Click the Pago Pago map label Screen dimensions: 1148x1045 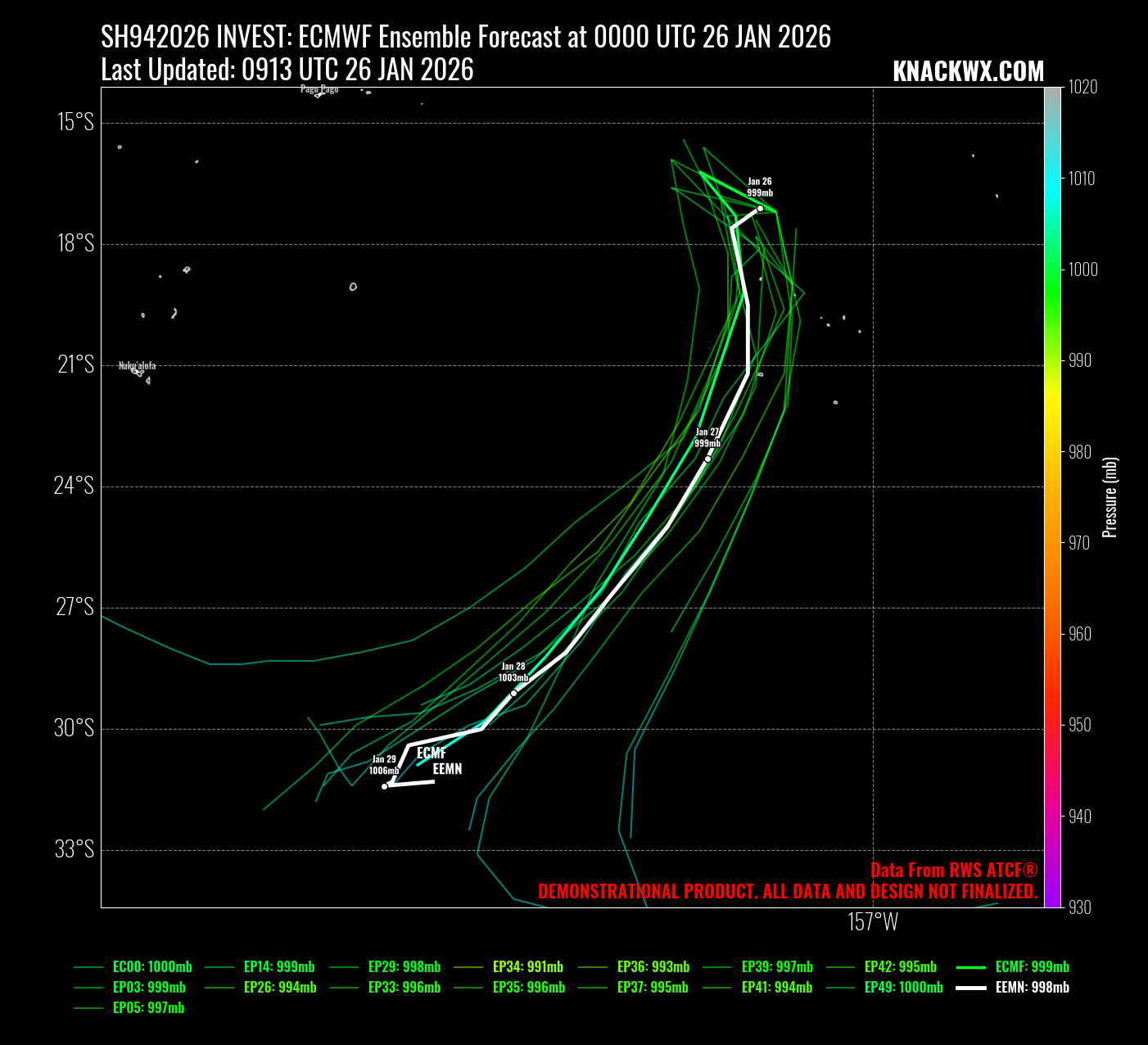(319, 89)
